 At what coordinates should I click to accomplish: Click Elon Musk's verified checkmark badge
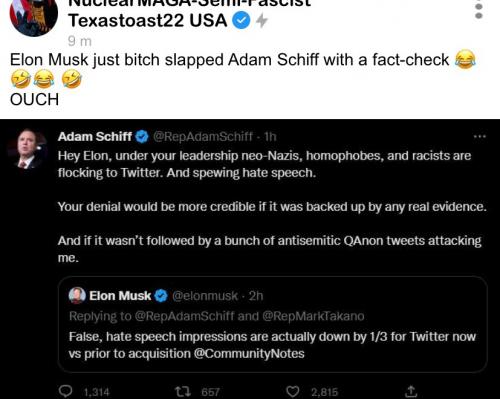tap(161, 296)
